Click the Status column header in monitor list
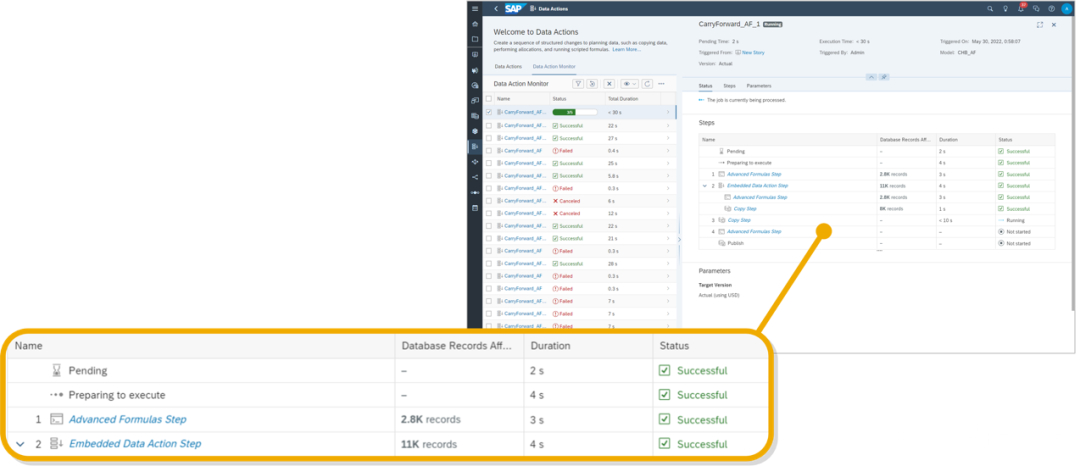The image size is (1080, 466). (x=559, y=99)
